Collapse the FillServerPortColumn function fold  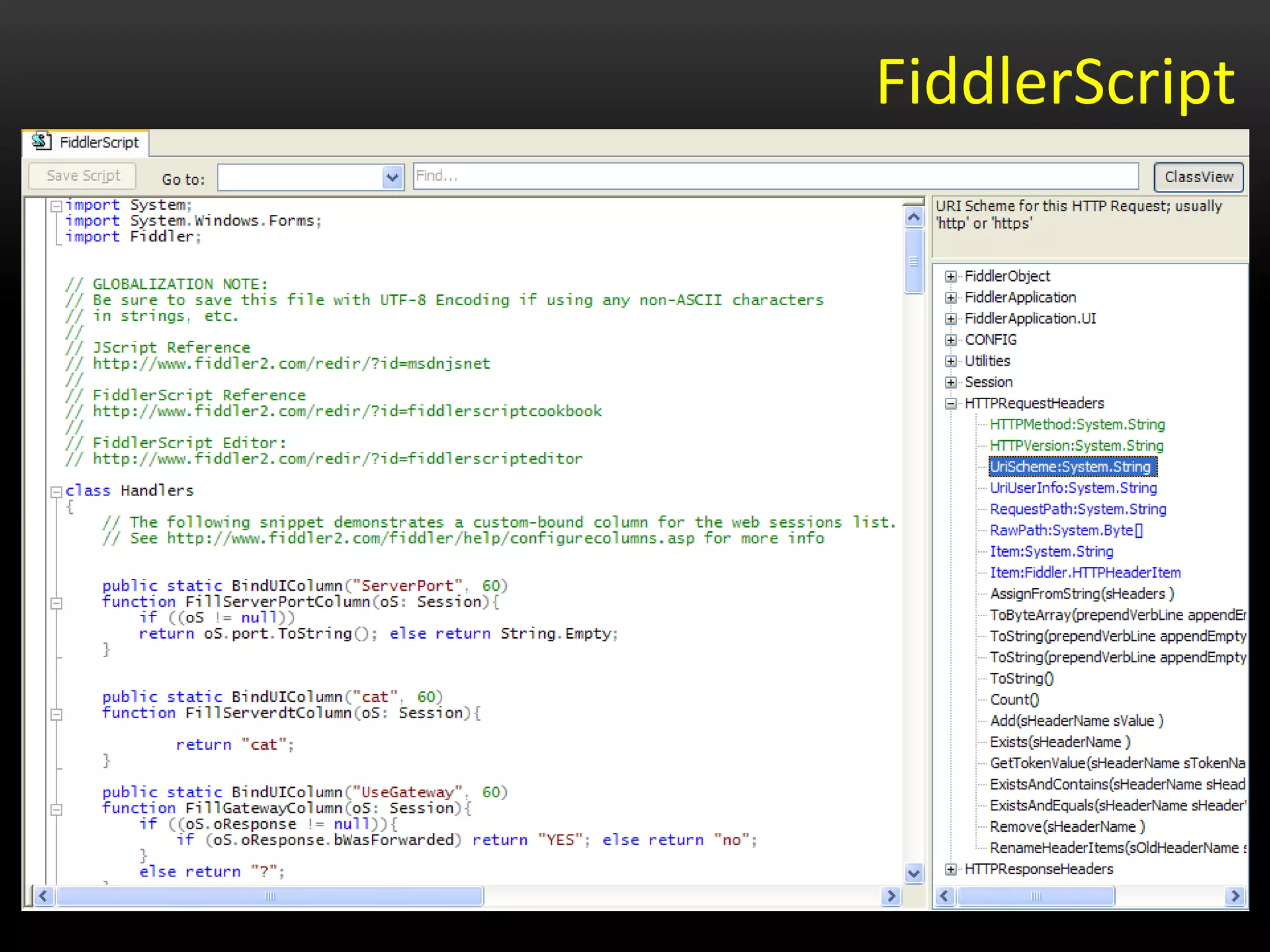(x=56, y=603)
